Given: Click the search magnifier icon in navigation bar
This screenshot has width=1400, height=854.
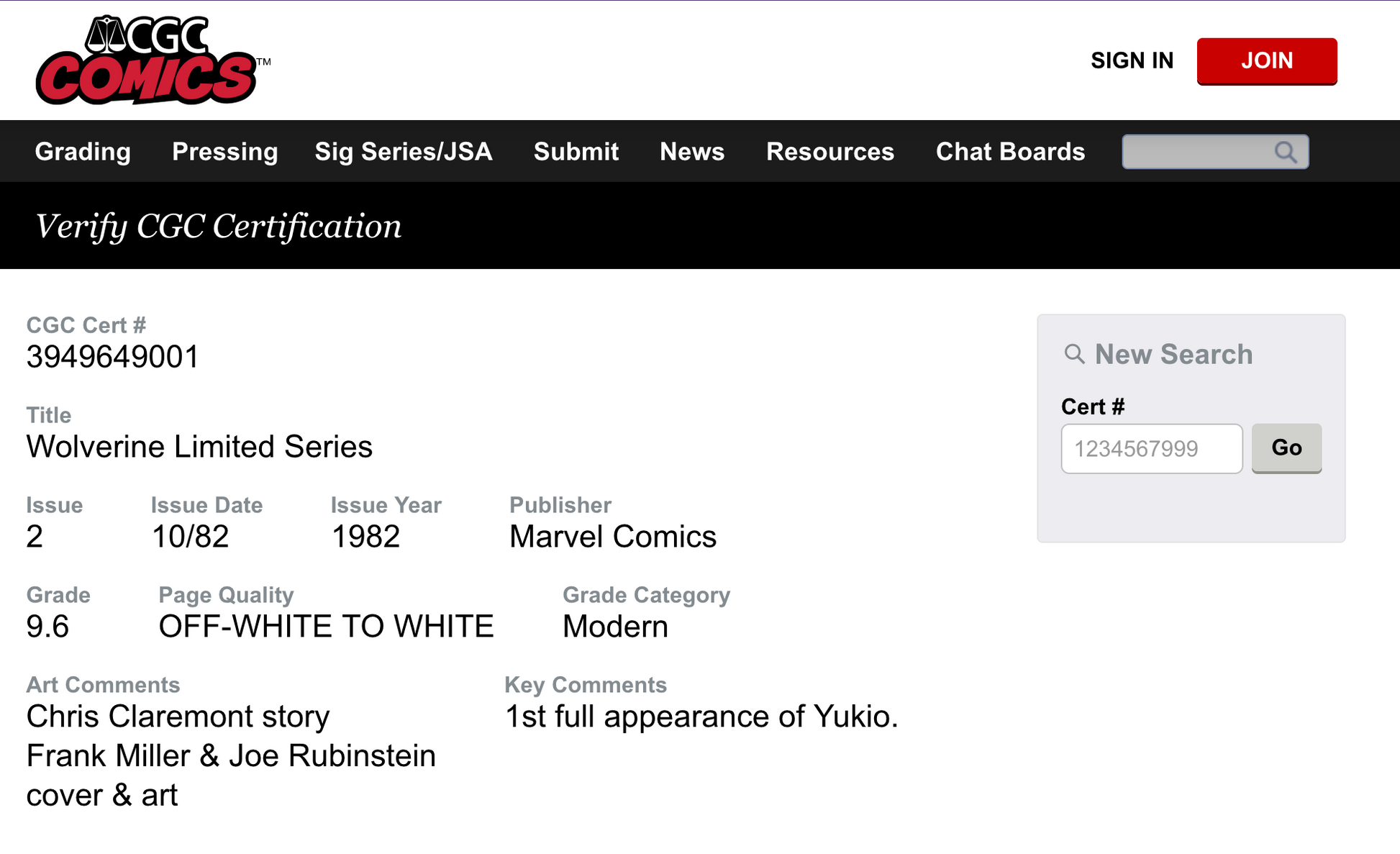Looking at the screenshot, I should 1286,152.
